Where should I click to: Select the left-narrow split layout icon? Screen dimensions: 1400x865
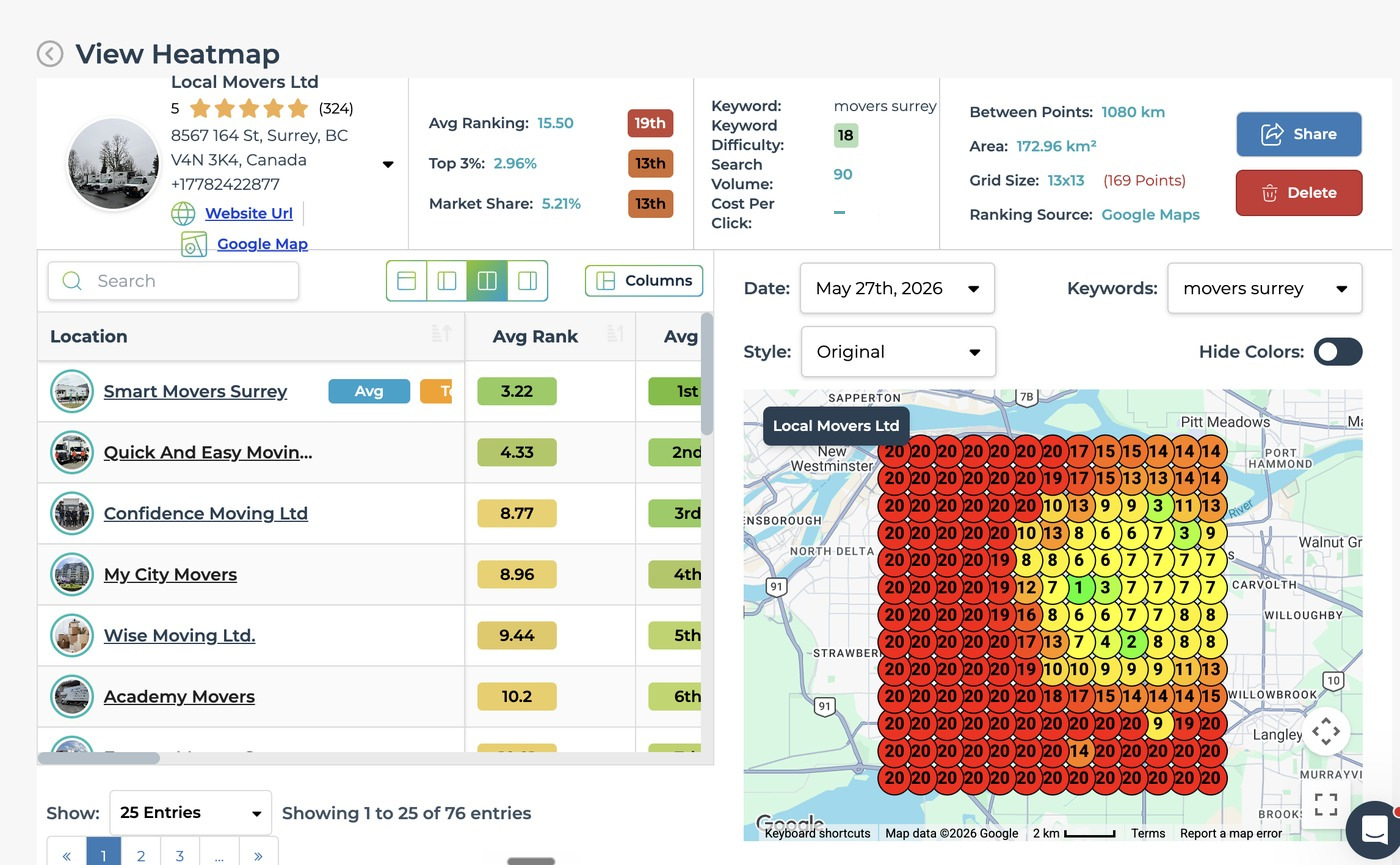[x=447, y=281]
